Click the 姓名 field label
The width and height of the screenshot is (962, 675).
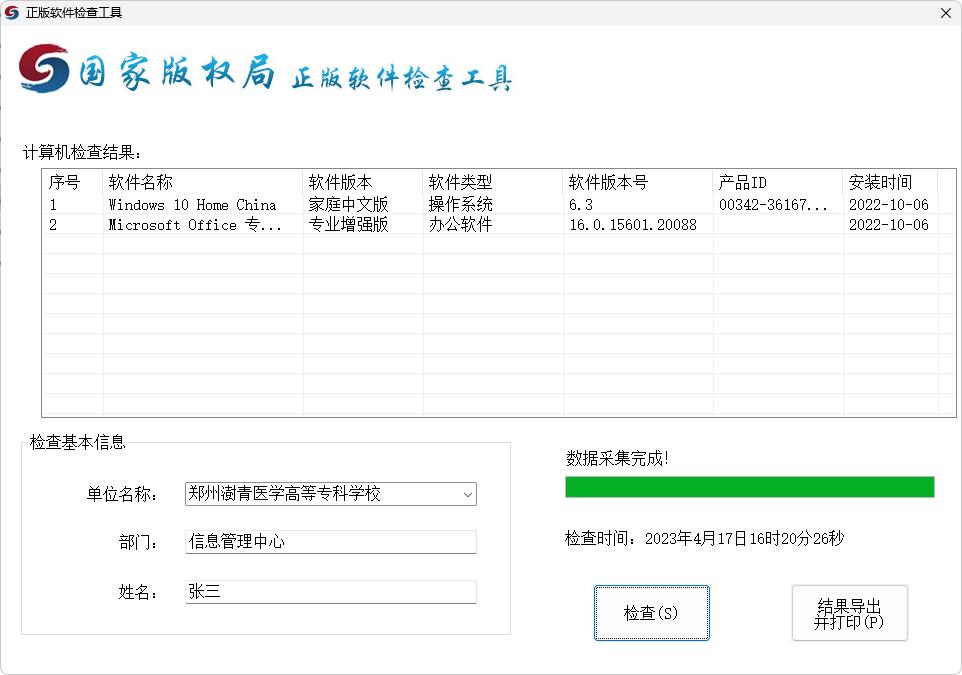click(x=138, y=592)
